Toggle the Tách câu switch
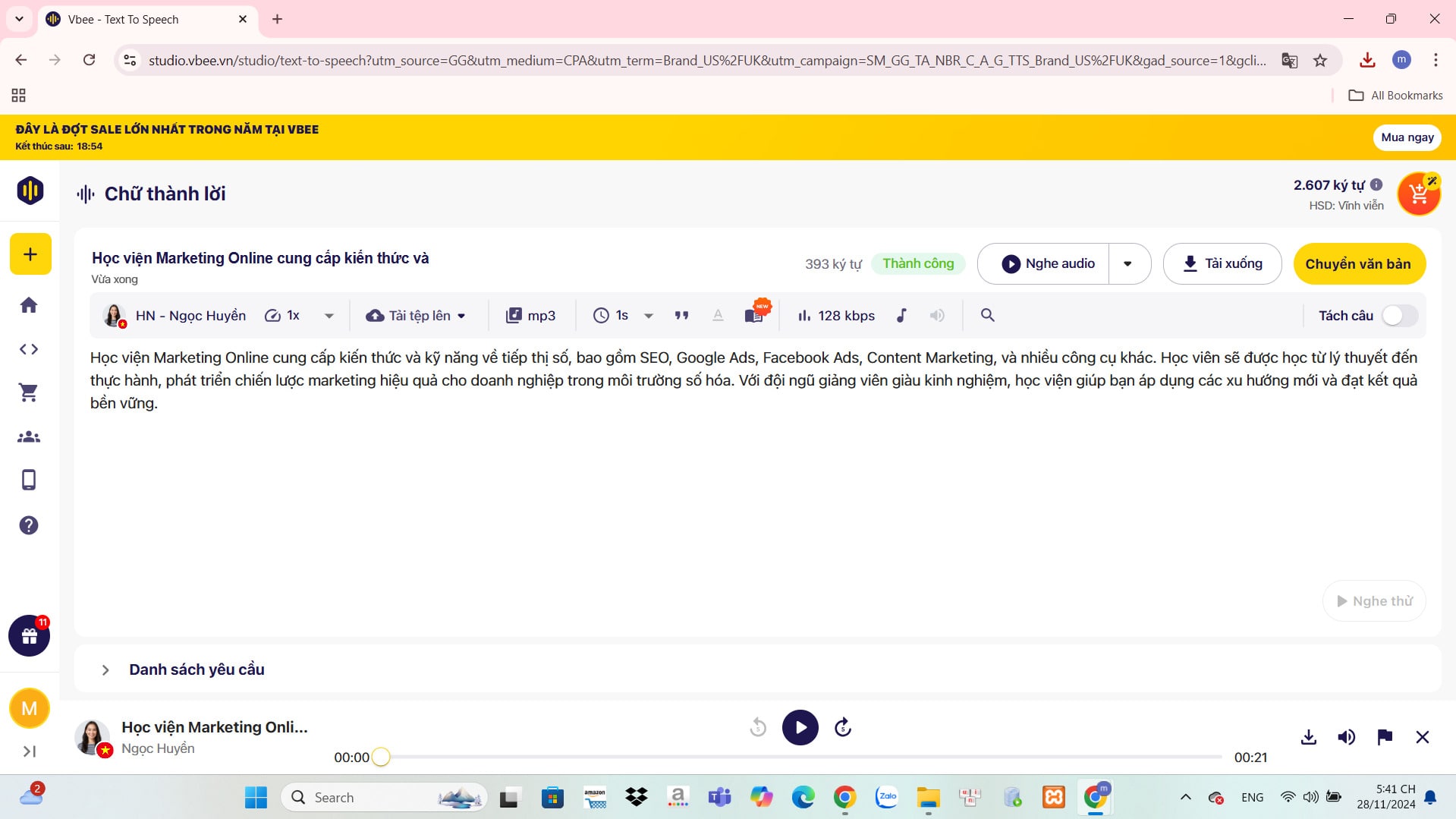This screenshot has width=1456, height=819. coord(1399,316)
